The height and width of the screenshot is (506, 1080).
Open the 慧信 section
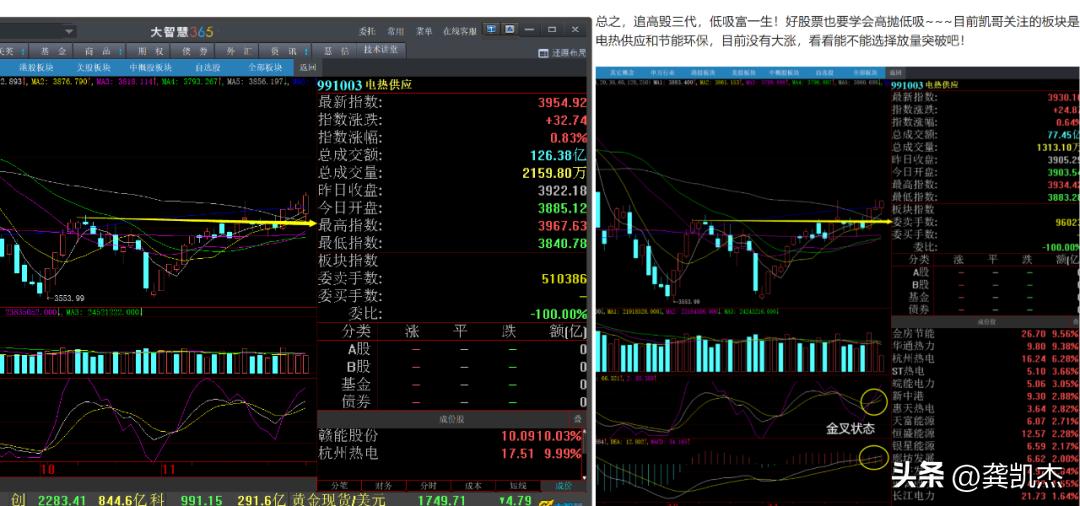(x=335, y=51)
